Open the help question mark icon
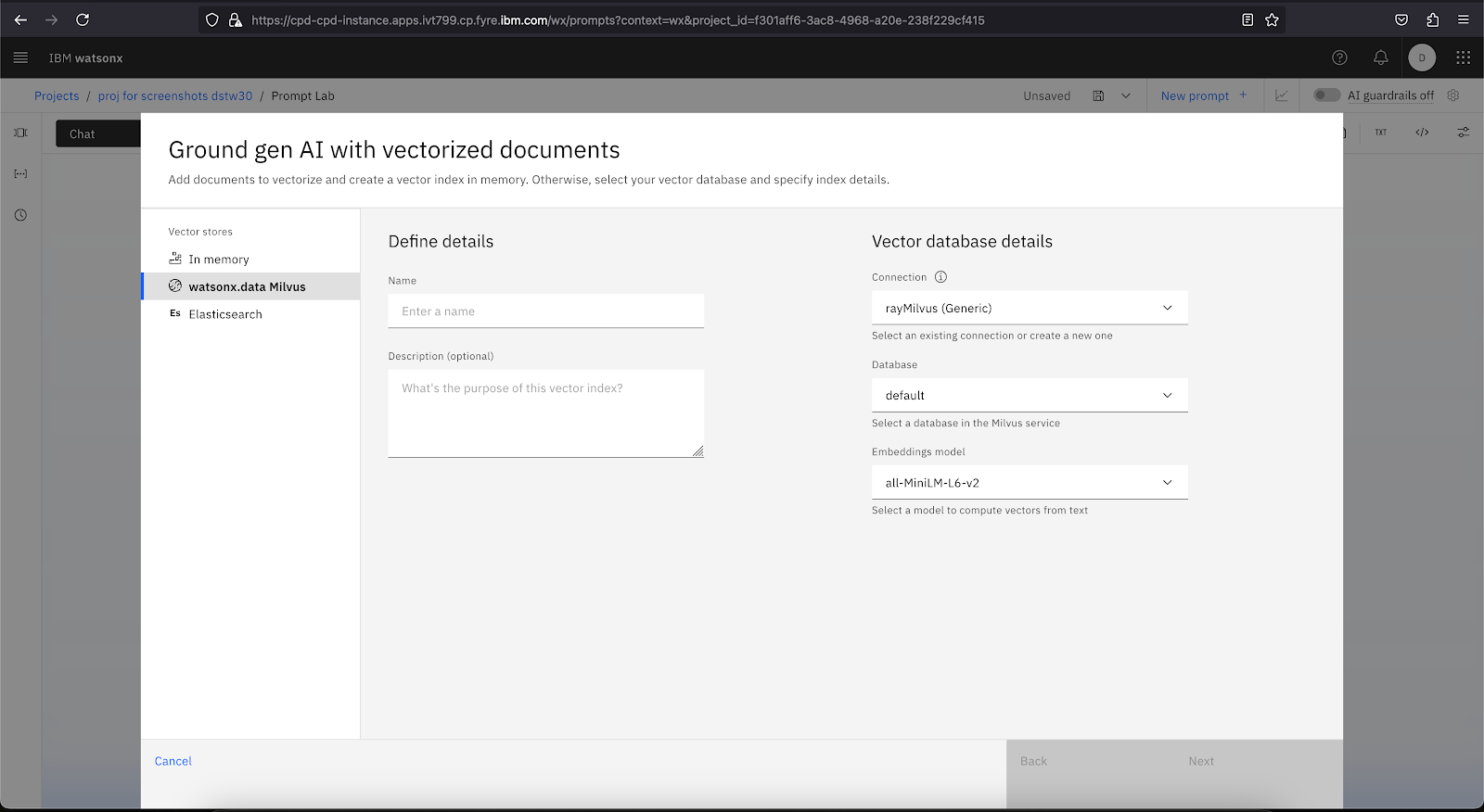Screen dimensions: 1484x812 coord(1339,57)
